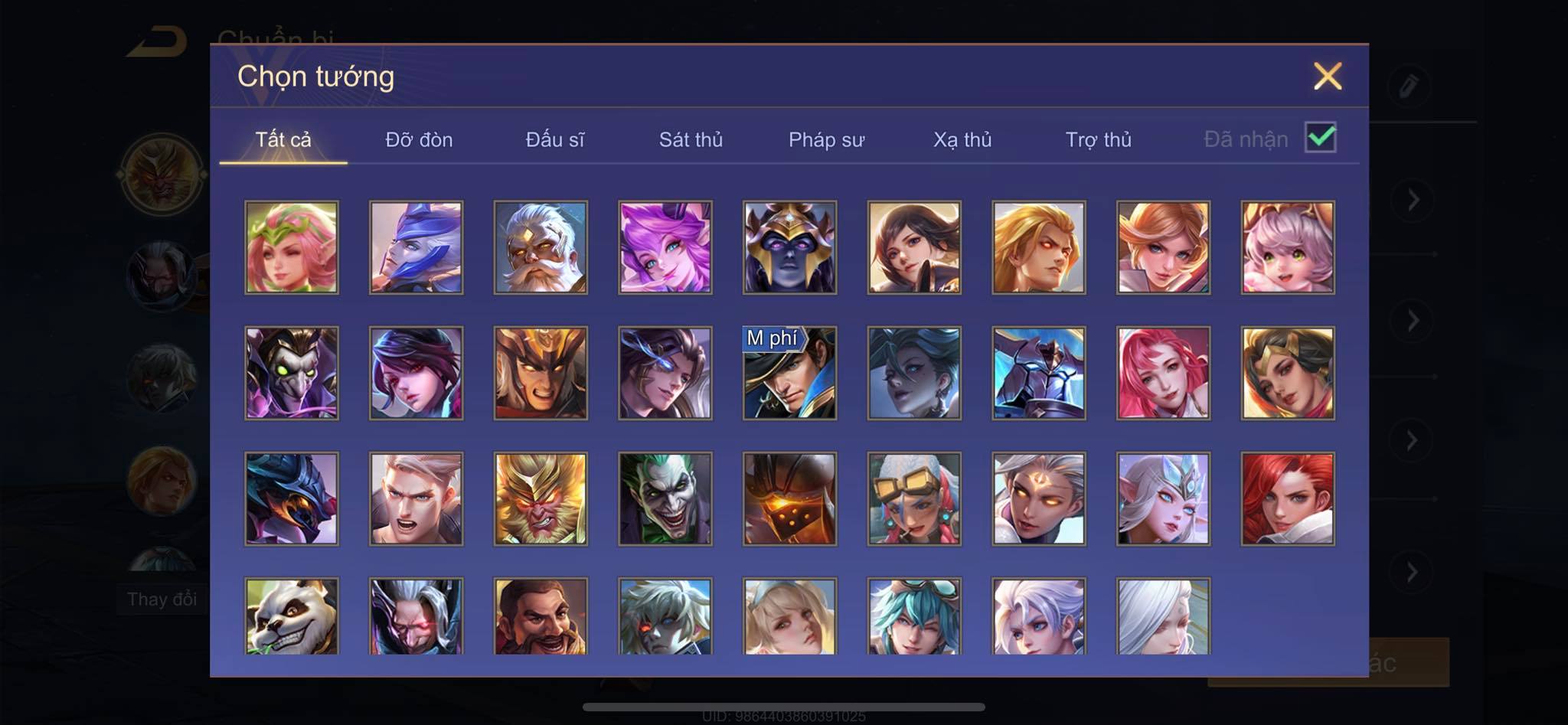Screen dimensions: 1568x725
Task: Pick the golden monkey king hero
Action: coord(541,498)
